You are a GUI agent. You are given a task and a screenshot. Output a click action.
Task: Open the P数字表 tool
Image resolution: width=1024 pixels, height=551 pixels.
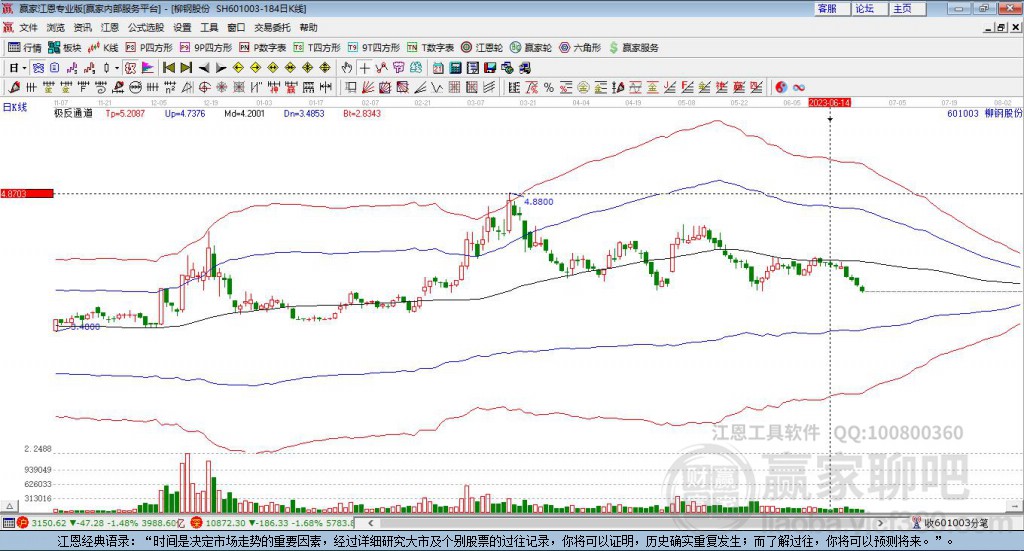point(263,48)
